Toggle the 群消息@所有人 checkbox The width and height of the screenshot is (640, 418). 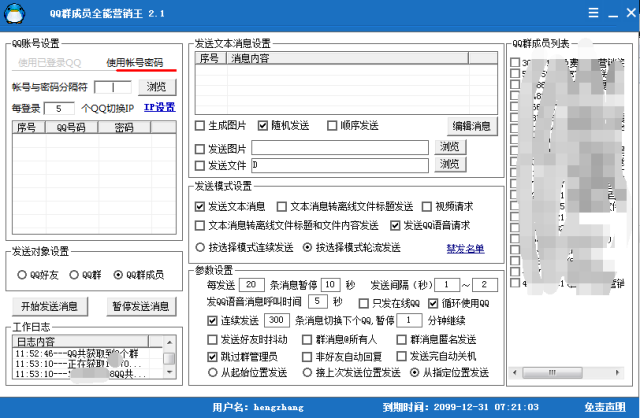[x=307, y=340]
